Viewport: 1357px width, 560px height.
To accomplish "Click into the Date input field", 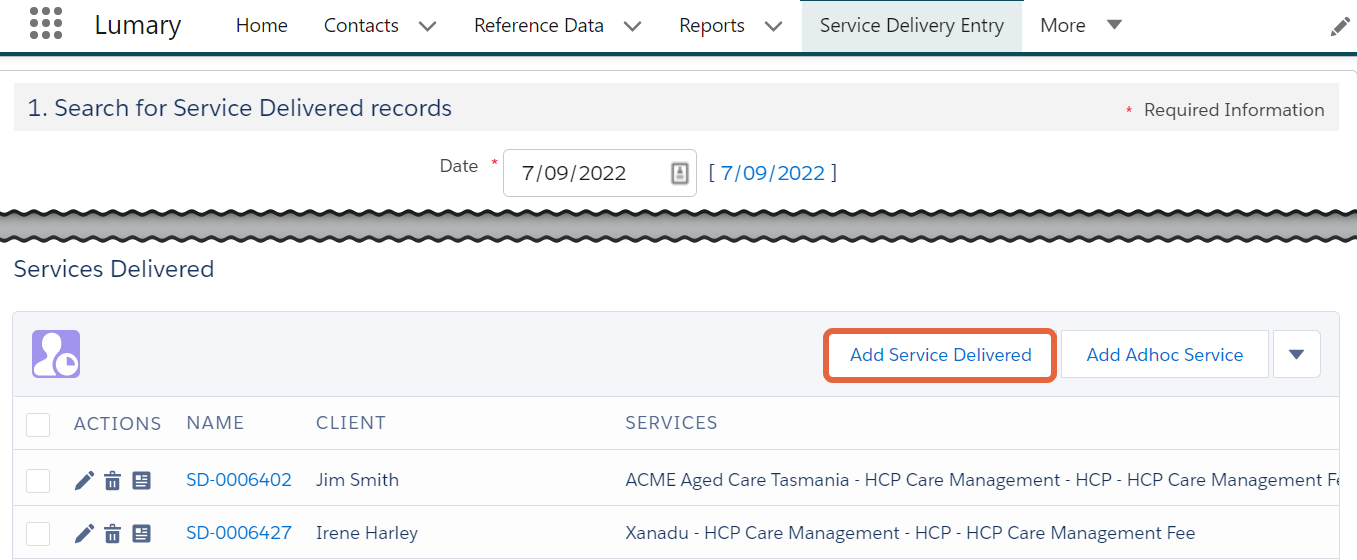I will click(x=600, y=173).
